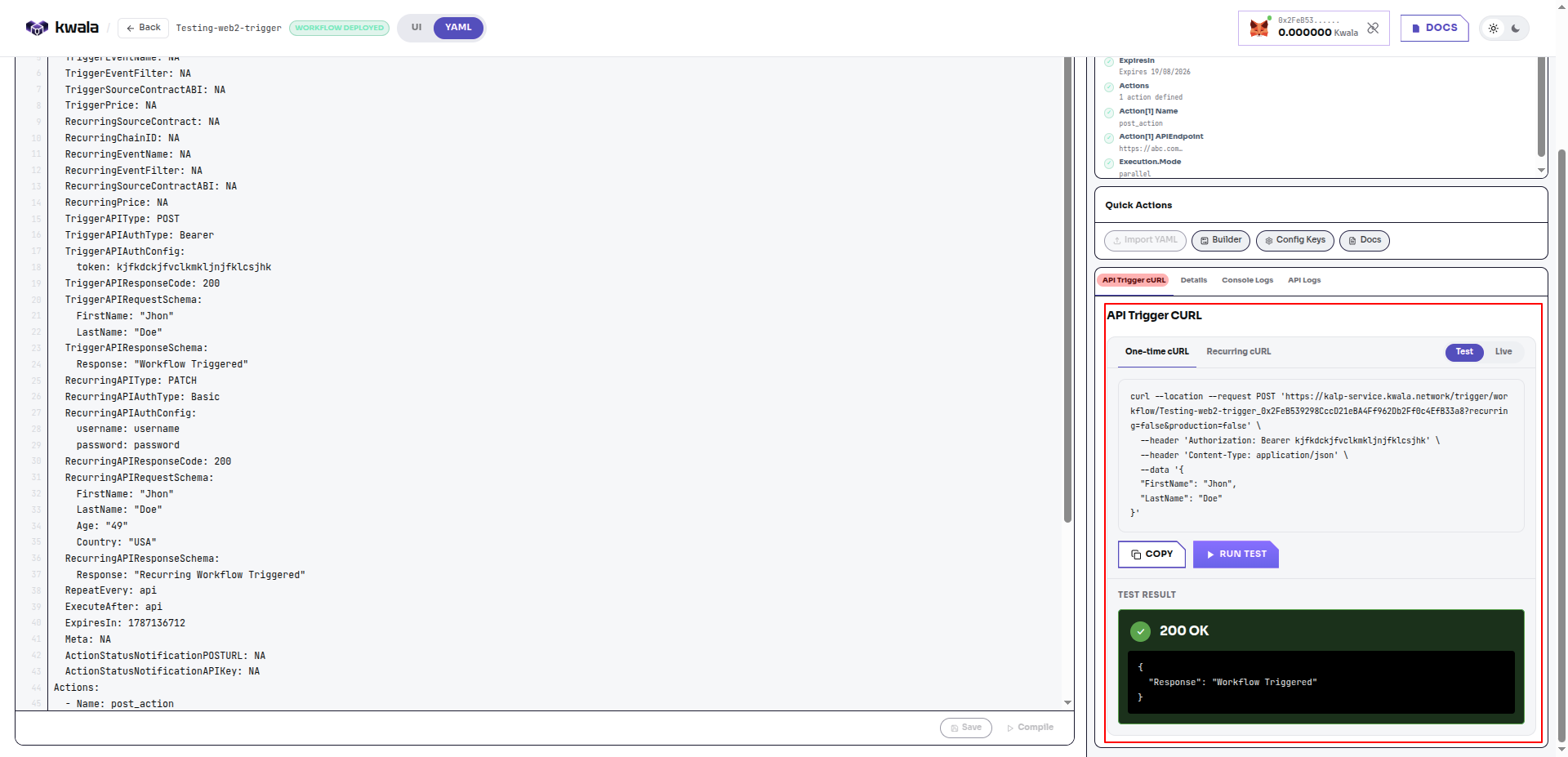Image resolution: width=1568 pixels, height=757 pixels.
Task: Copy the cURL command
Action: tap(1151, 554)
